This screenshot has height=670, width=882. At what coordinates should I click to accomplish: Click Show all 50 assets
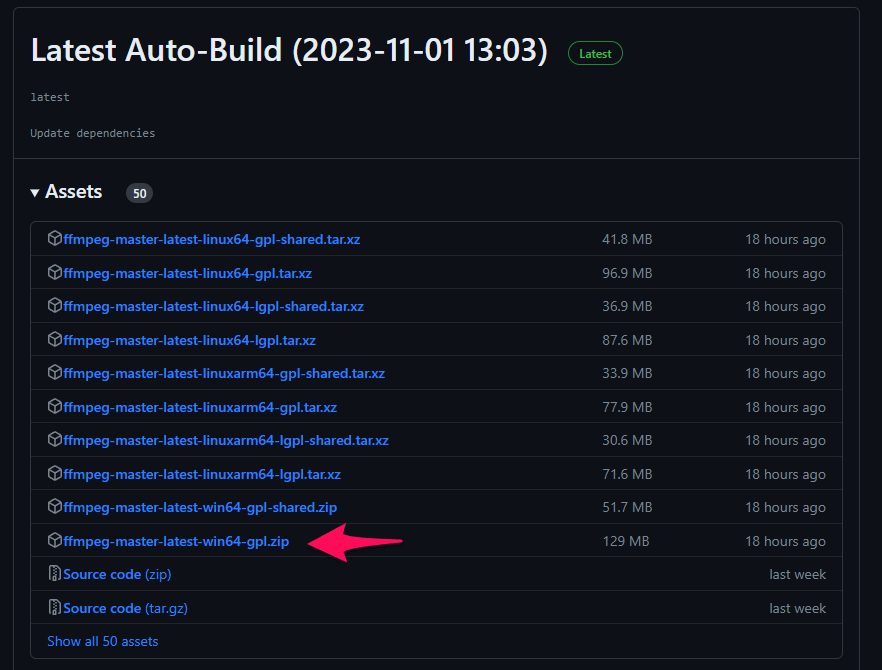coord(103,641)
